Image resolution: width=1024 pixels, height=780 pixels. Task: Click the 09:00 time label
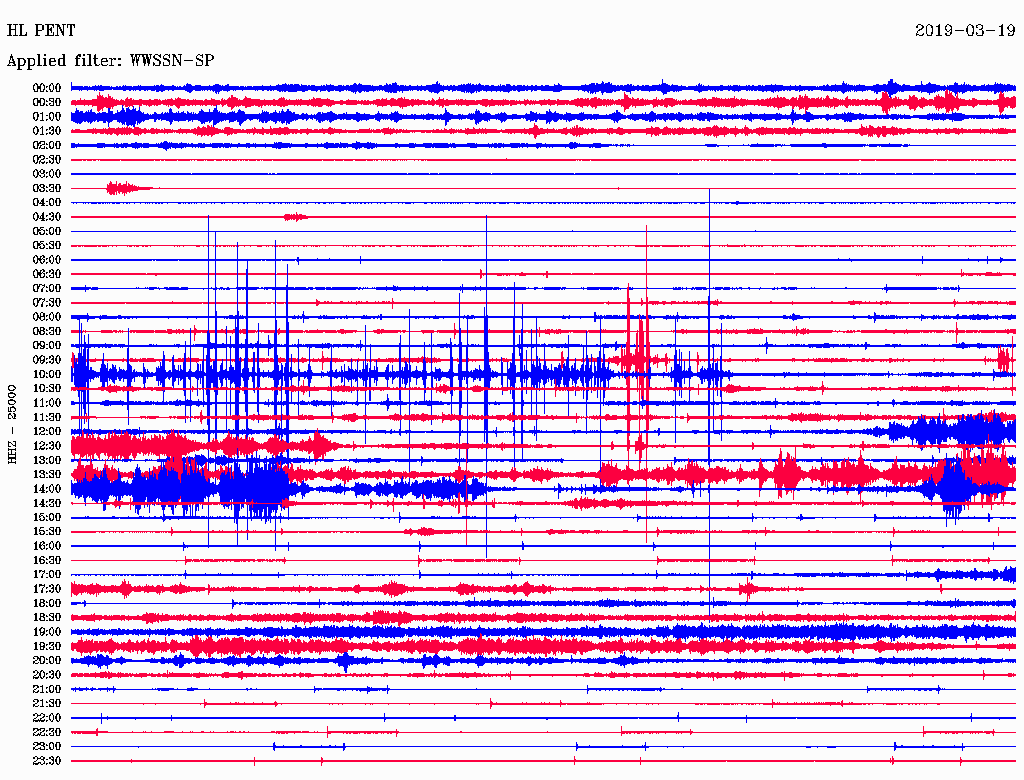47,346
